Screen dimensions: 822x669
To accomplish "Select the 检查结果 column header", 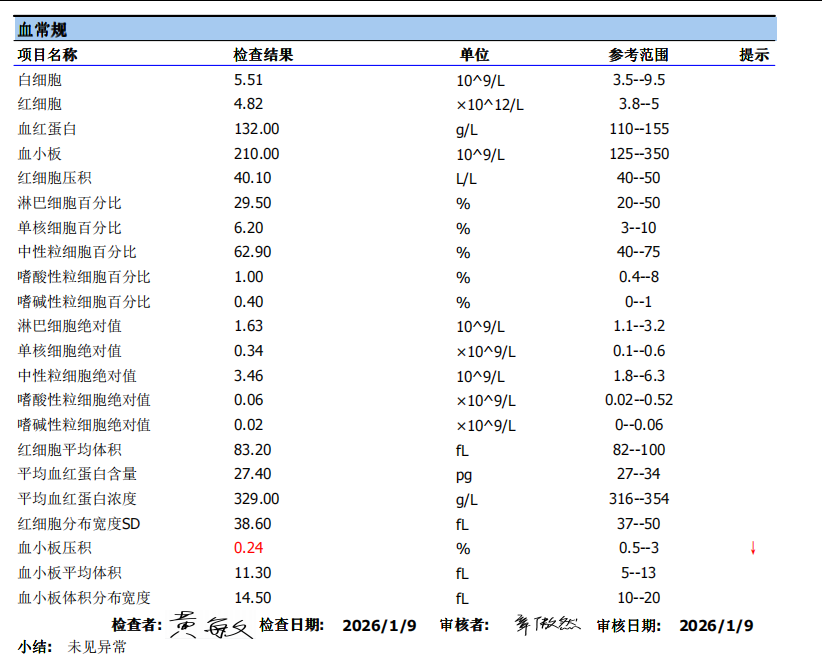I will [x=263, y=55].
